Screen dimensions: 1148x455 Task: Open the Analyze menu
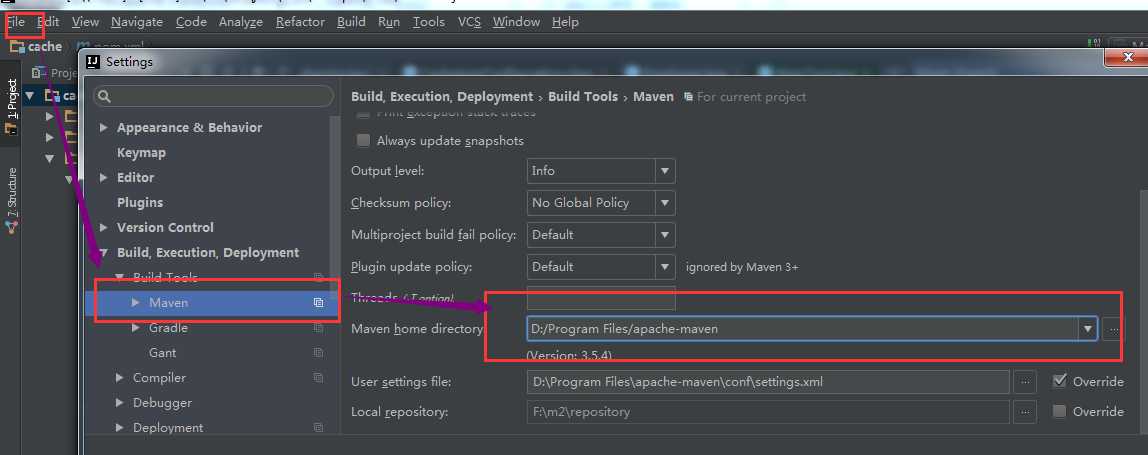pyautogui.click(x=241, y=22)
